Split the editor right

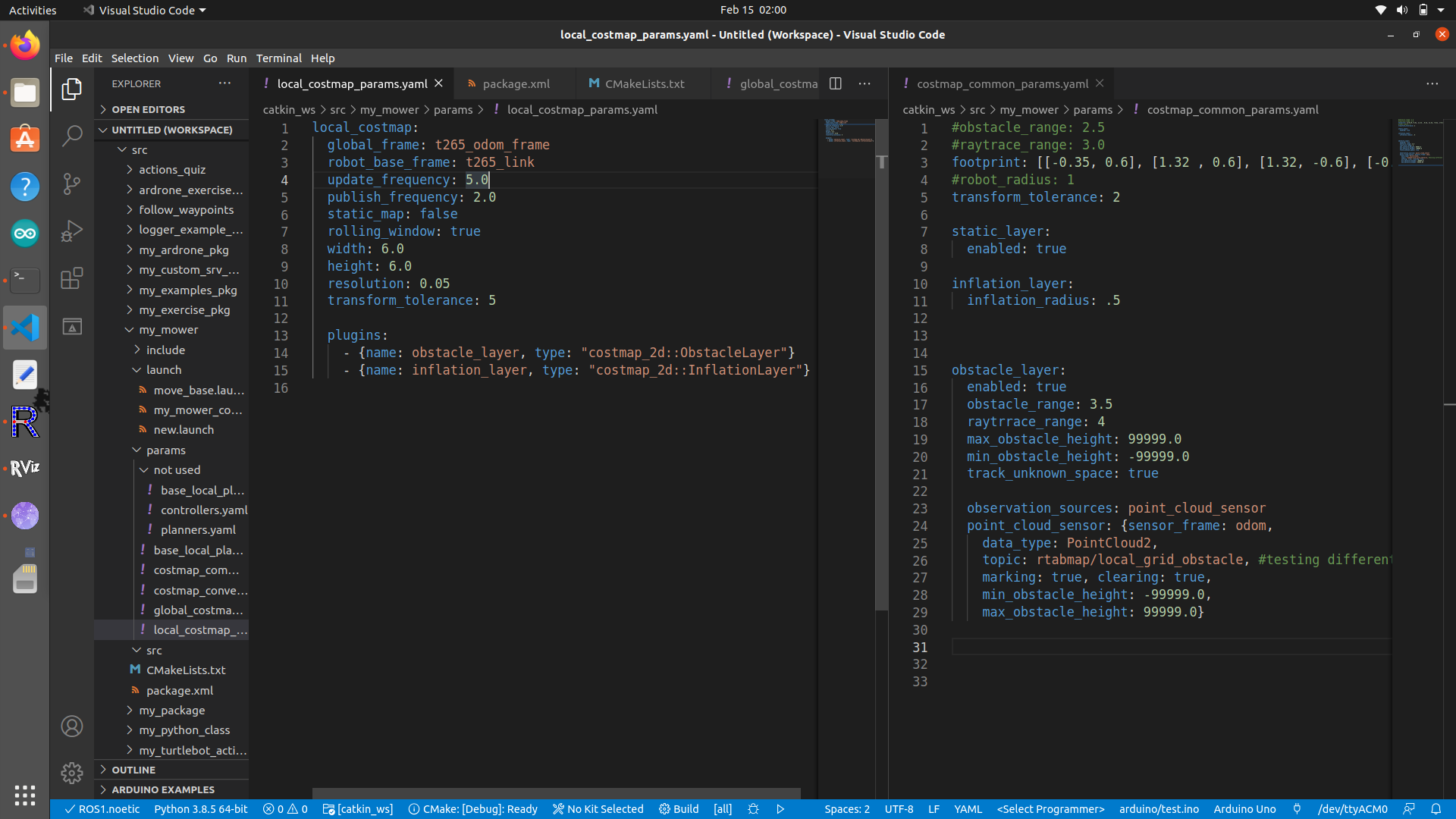(836, 83)
